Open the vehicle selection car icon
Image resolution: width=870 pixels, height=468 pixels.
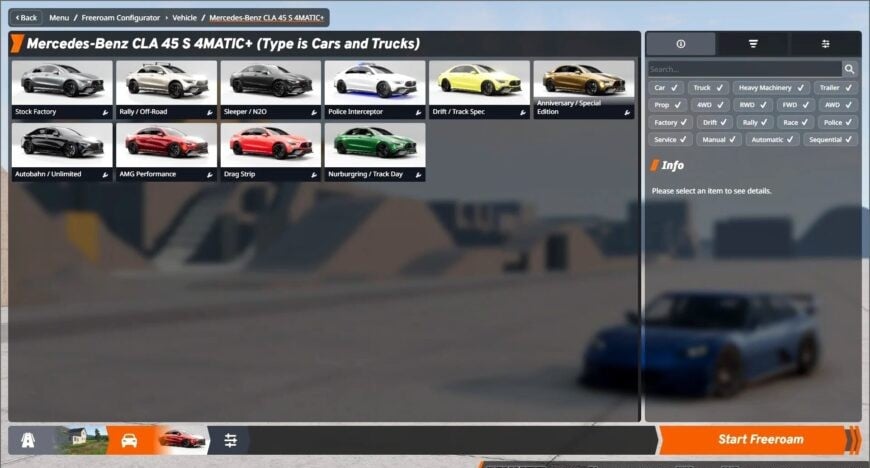click(x=129, y=440)
